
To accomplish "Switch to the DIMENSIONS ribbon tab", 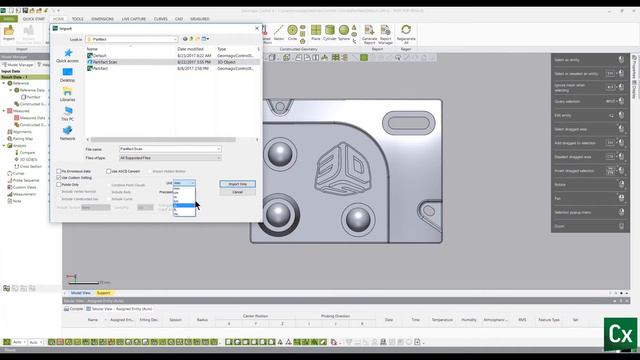I will pyautogui.click(x=102, y=19).
